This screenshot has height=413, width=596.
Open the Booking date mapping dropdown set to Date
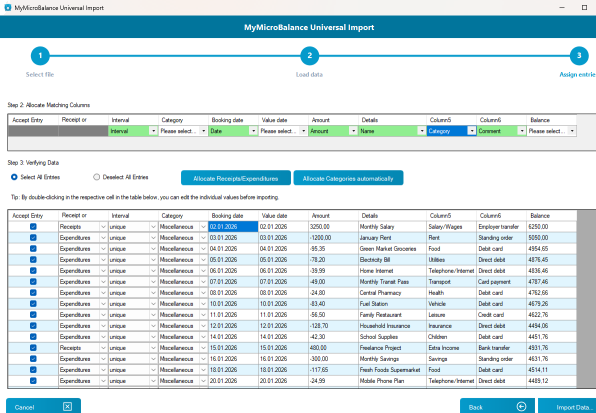(x=254, y=131)
